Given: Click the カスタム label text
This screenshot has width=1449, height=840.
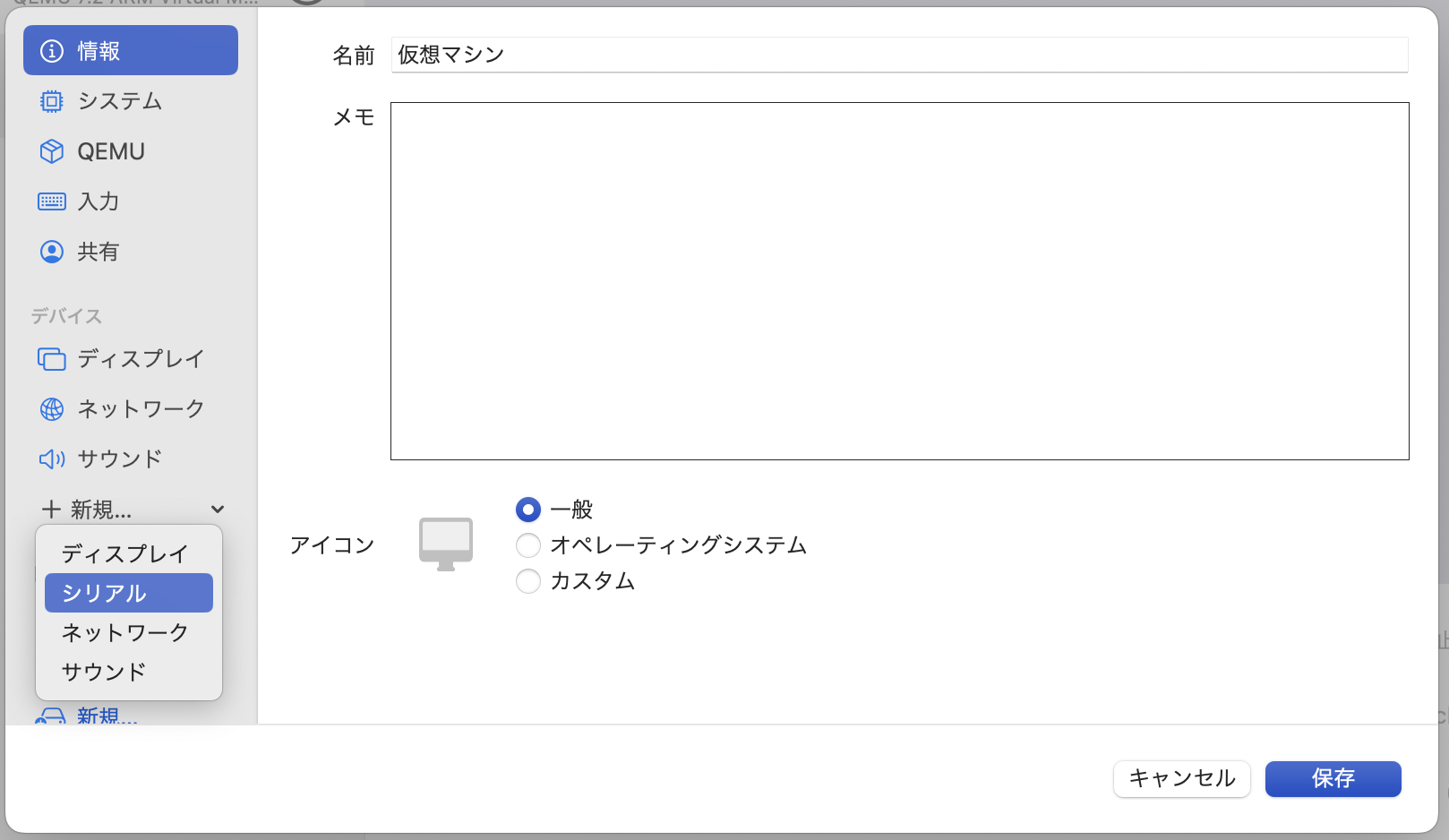Looking at the screenshot, I should point(593,581).
